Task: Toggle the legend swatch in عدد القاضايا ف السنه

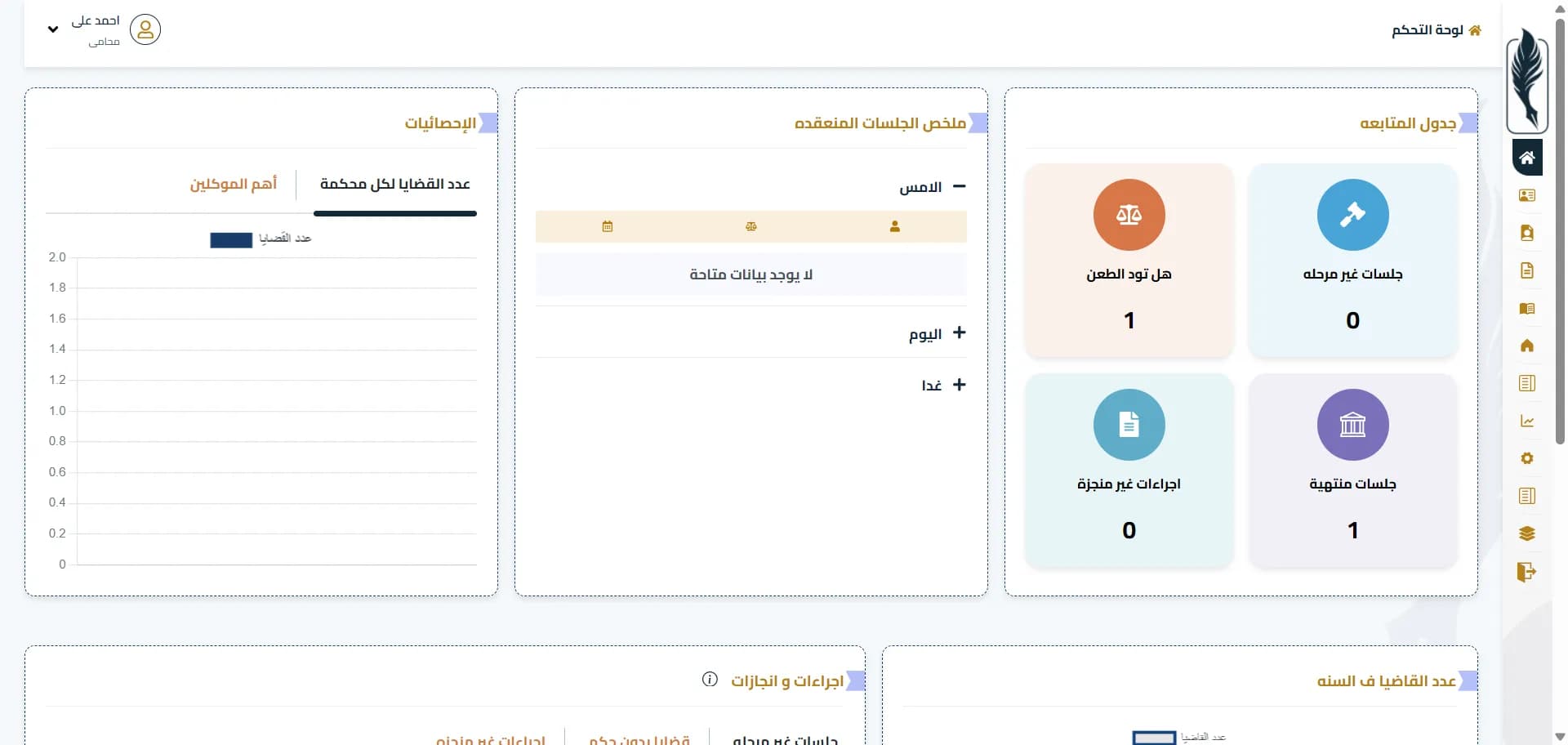Action: point(1154,738)
